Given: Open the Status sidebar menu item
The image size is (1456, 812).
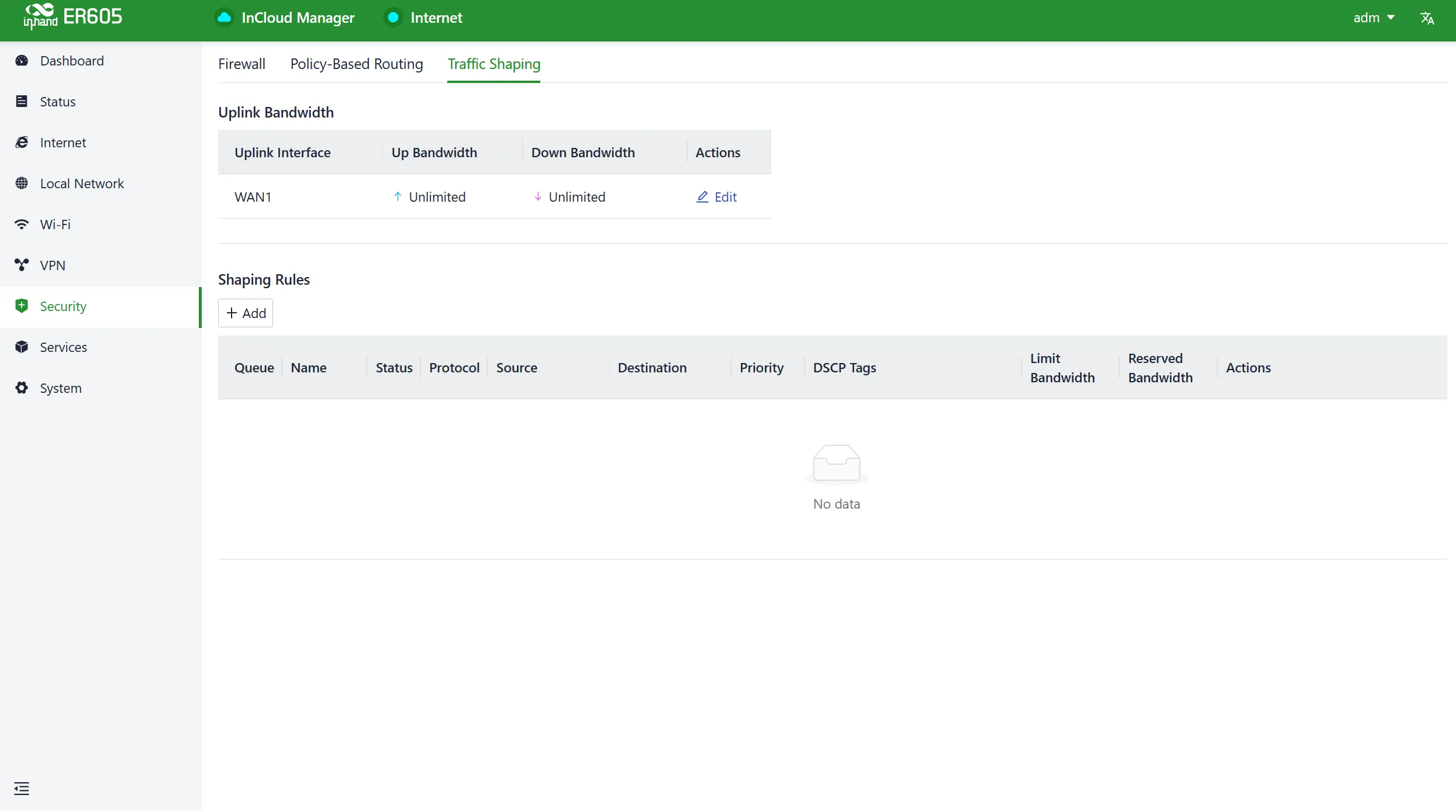Looking at the screenshot, I should point(101,102).
